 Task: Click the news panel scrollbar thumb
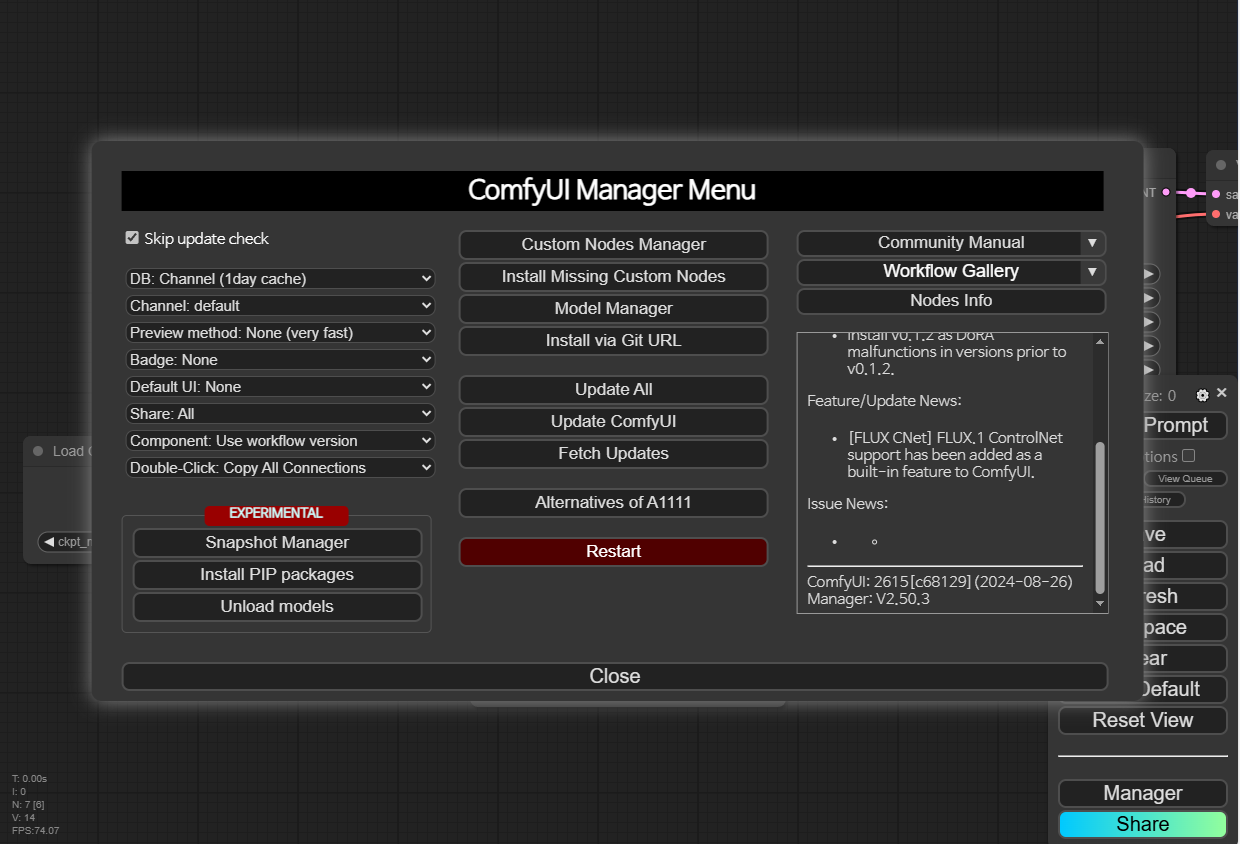tap(1100, 518)
